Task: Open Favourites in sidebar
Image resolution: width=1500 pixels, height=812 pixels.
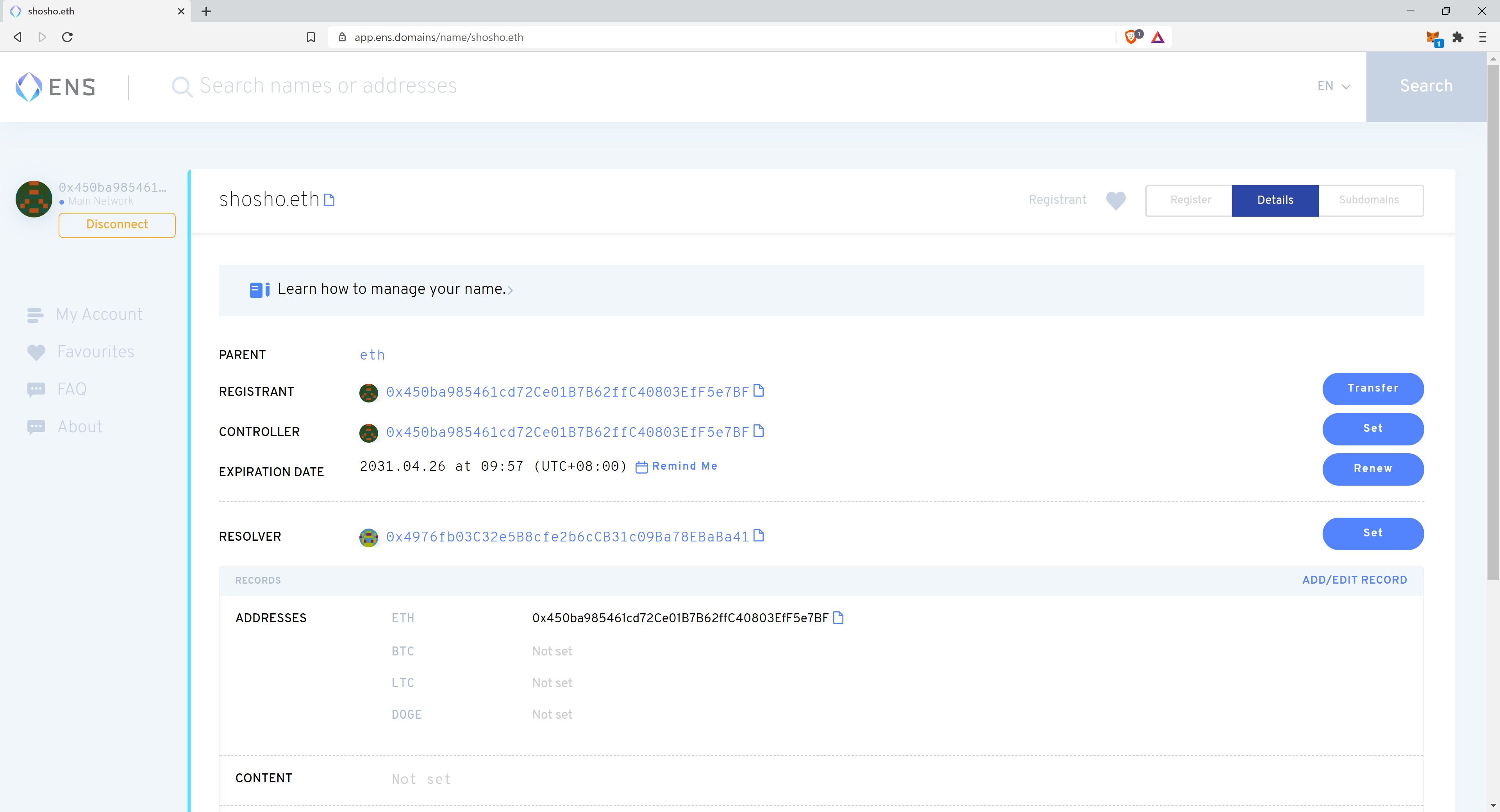Action: (95, 352)
